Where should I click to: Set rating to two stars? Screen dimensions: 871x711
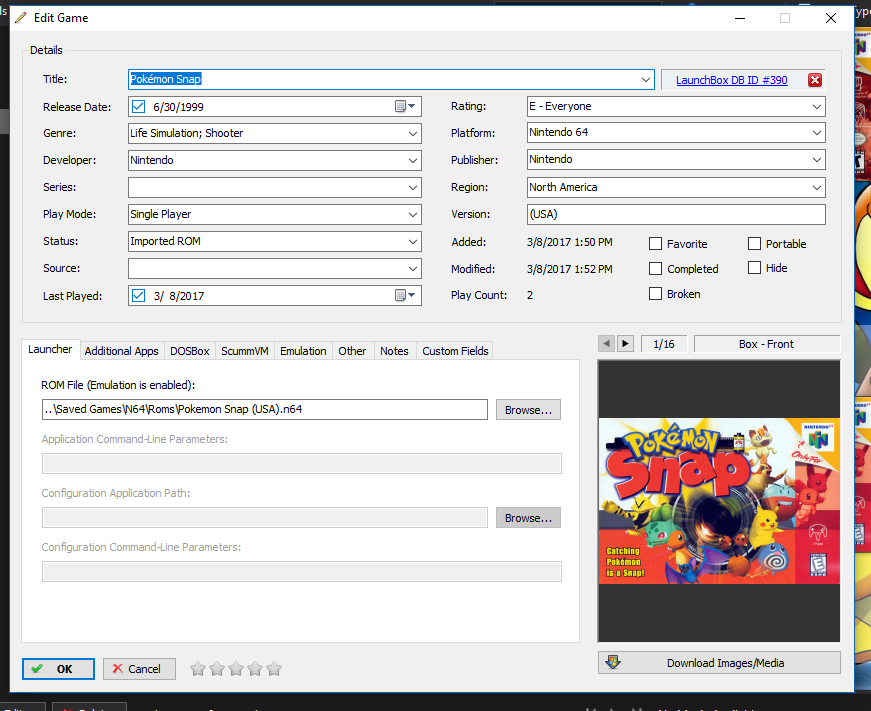tap(217, 669)
